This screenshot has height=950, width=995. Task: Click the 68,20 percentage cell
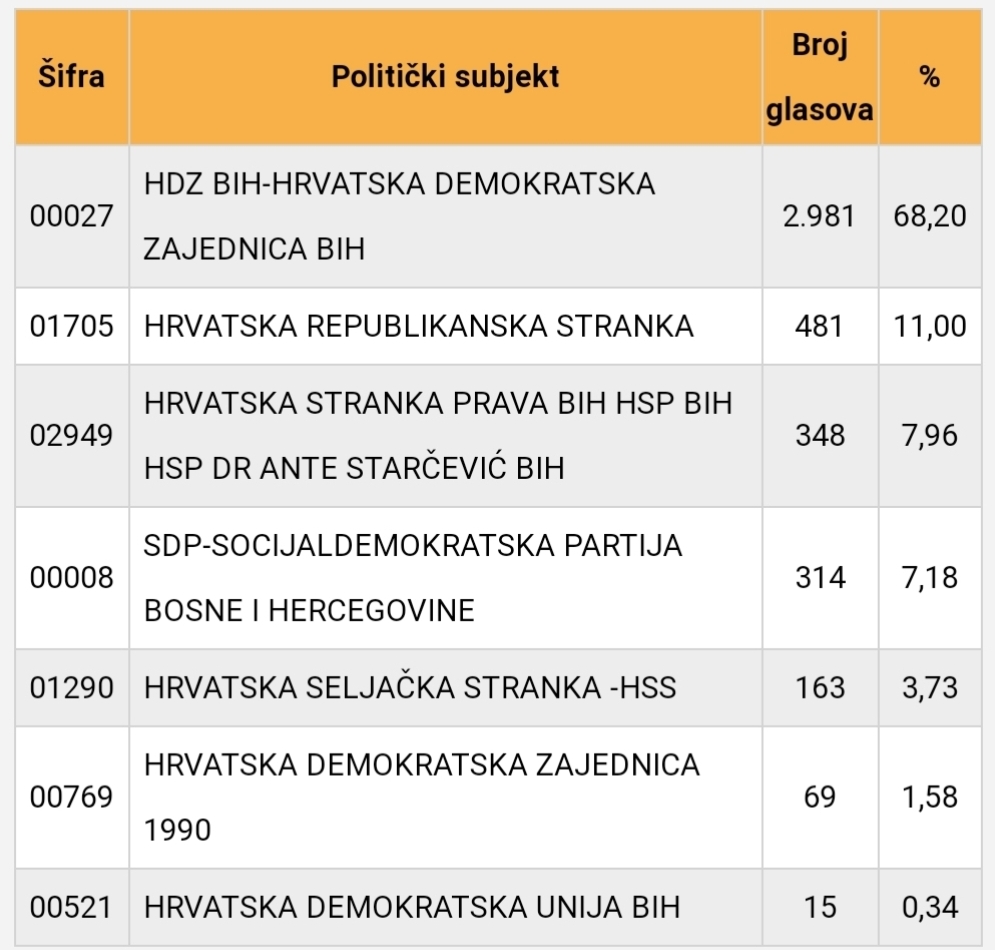pyautogui.click(x=930, y=216)
